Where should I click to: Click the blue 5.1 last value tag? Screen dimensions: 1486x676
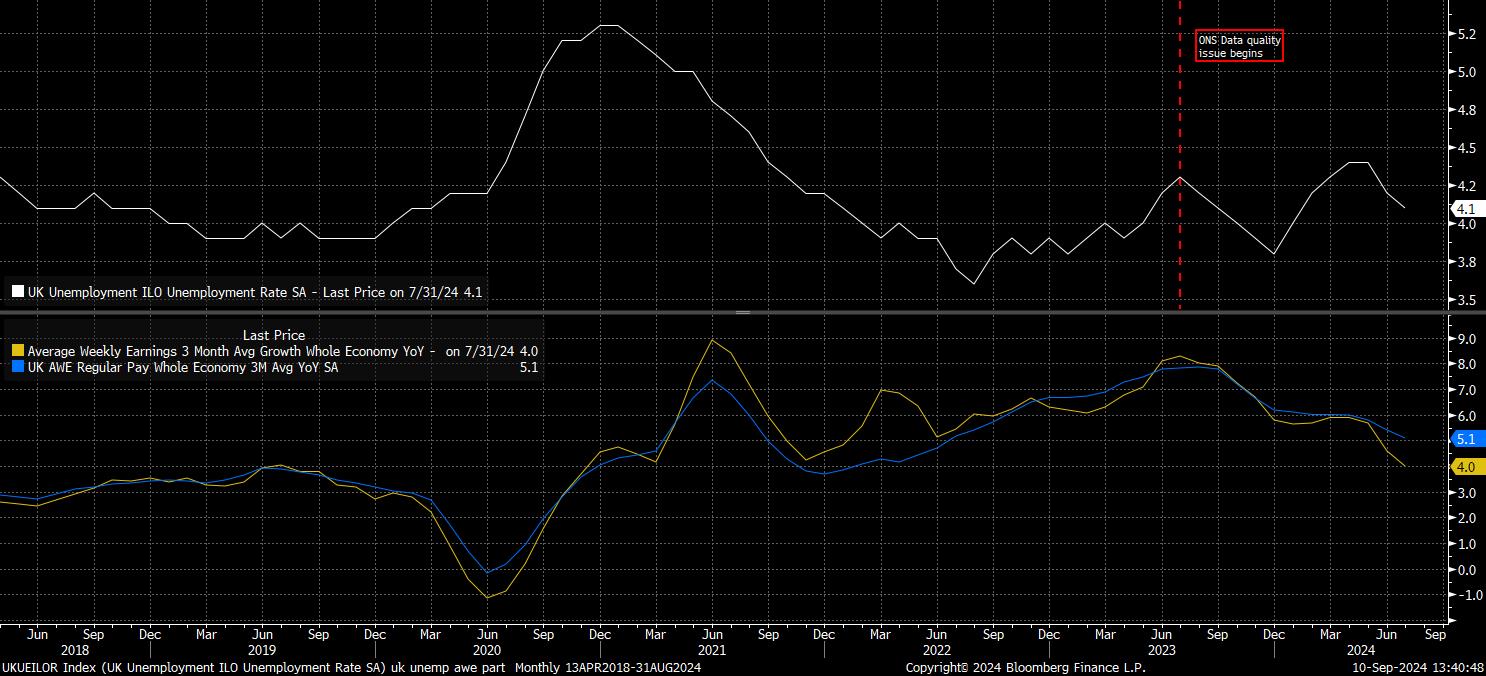coord(1466,439)
